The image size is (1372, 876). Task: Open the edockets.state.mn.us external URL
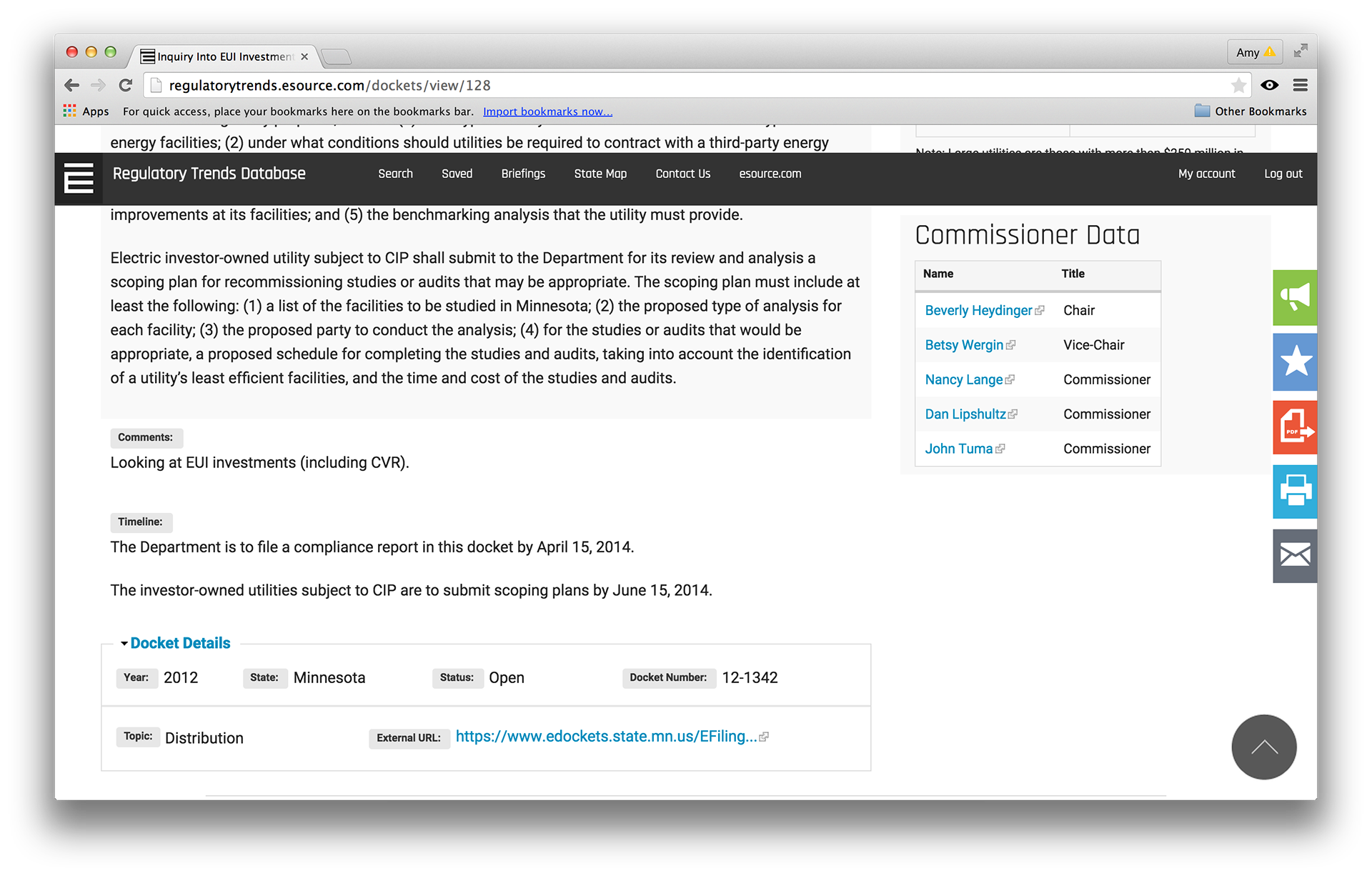[606, 737]
